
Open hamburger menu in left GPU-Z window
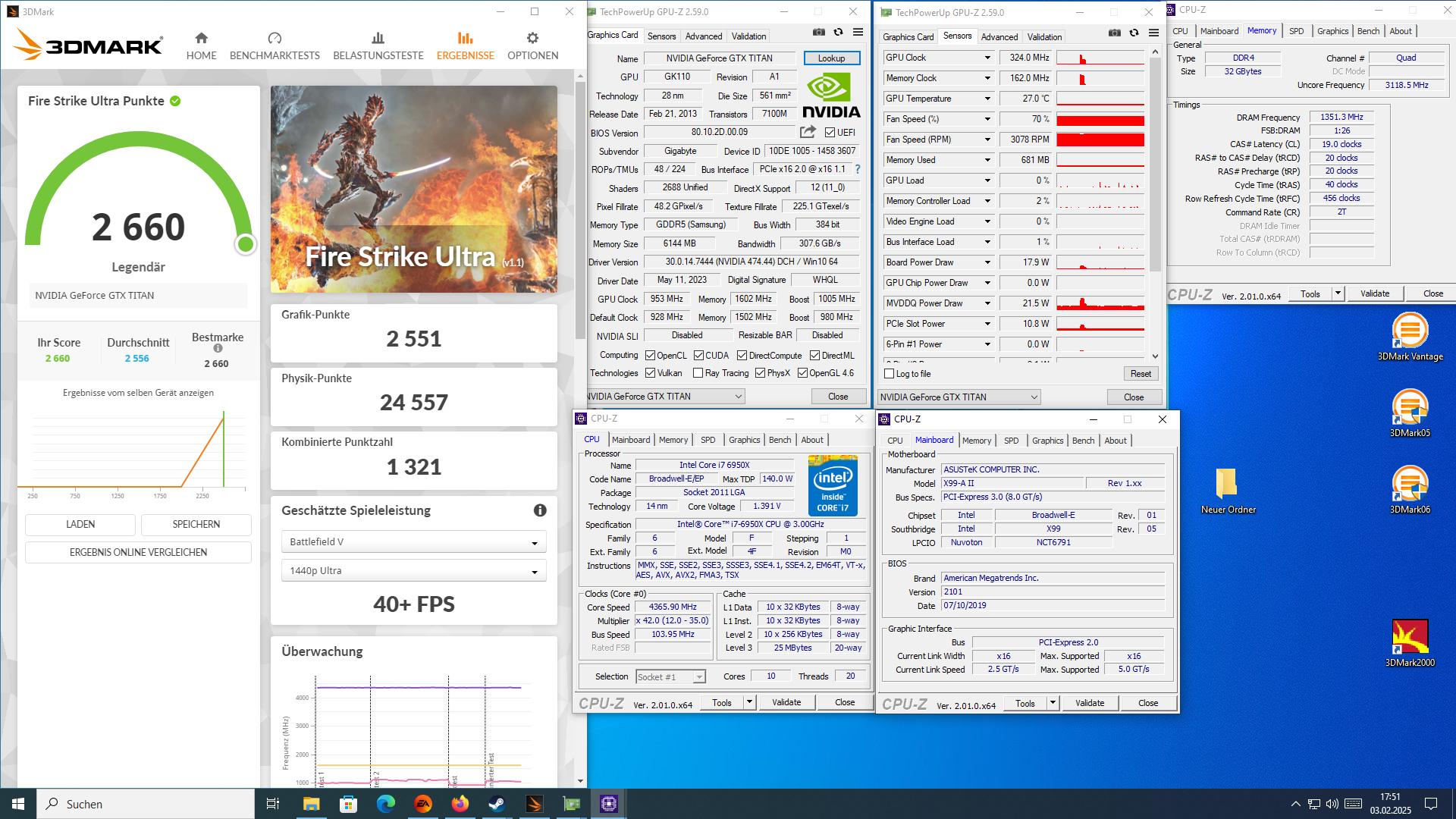(858, 32)
